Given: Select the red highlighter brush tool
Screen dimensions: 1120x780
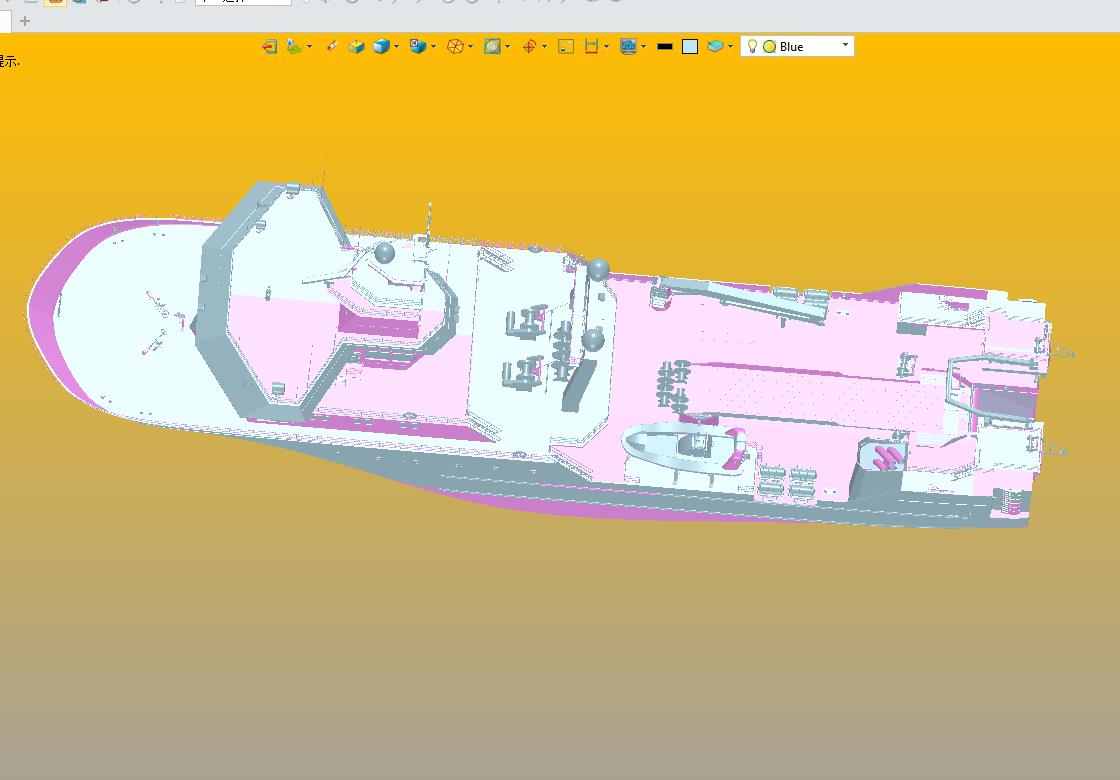Looking at the screenshot, I should [331, 46].
